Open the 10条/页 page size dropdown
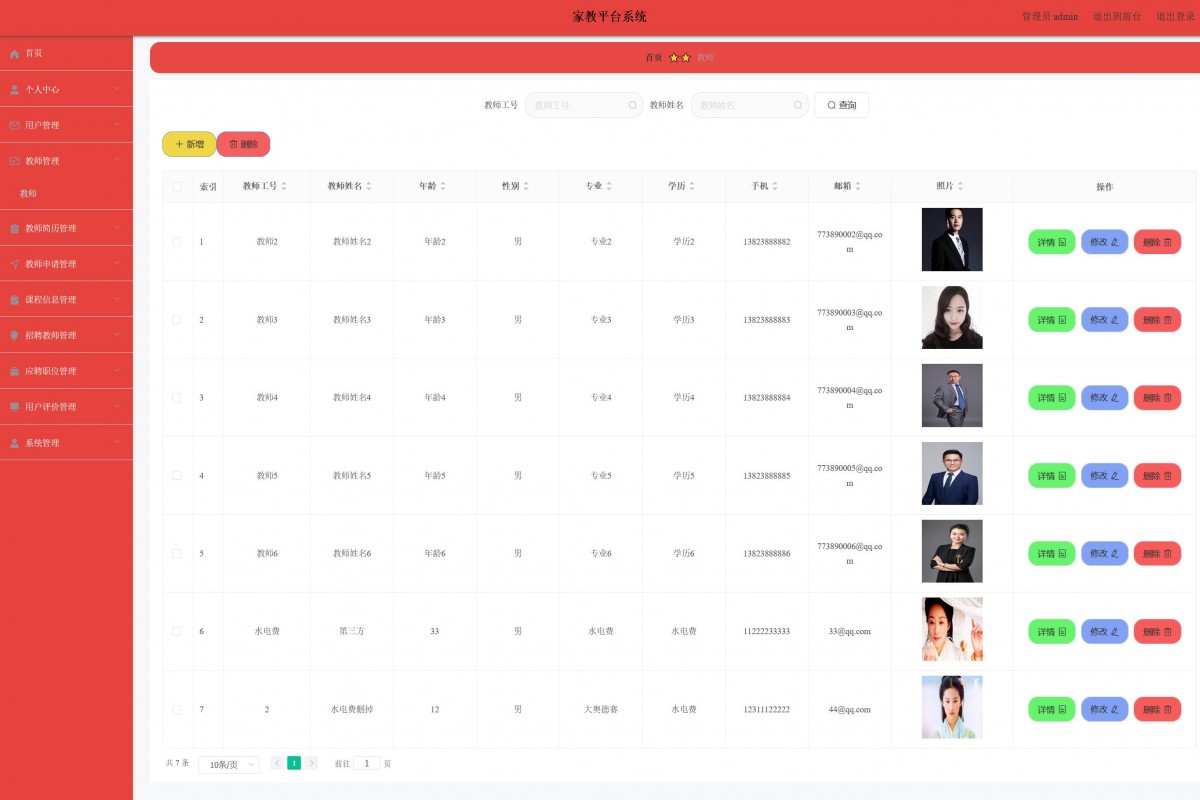The width and height of the screenshot is (1200, 800). (x=228, y=763)
